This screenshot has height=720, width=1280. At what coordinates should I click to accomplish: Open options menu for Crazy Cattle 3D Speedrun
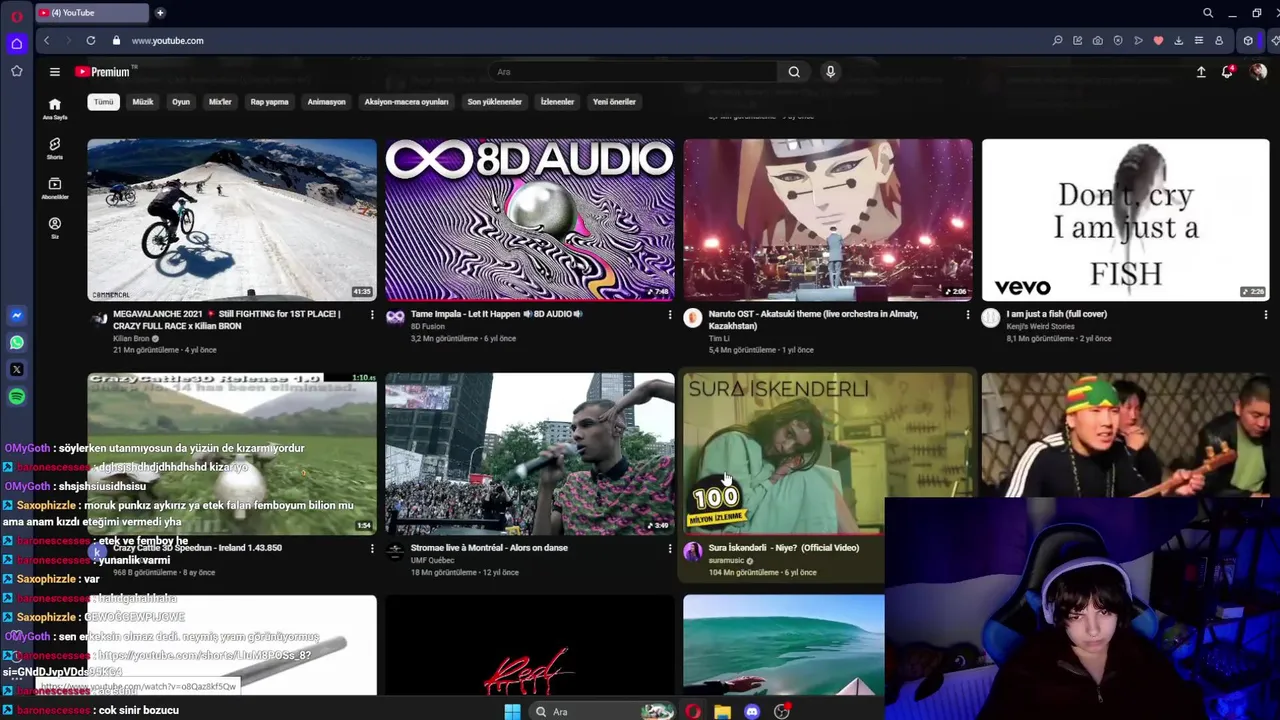(372, 549)
